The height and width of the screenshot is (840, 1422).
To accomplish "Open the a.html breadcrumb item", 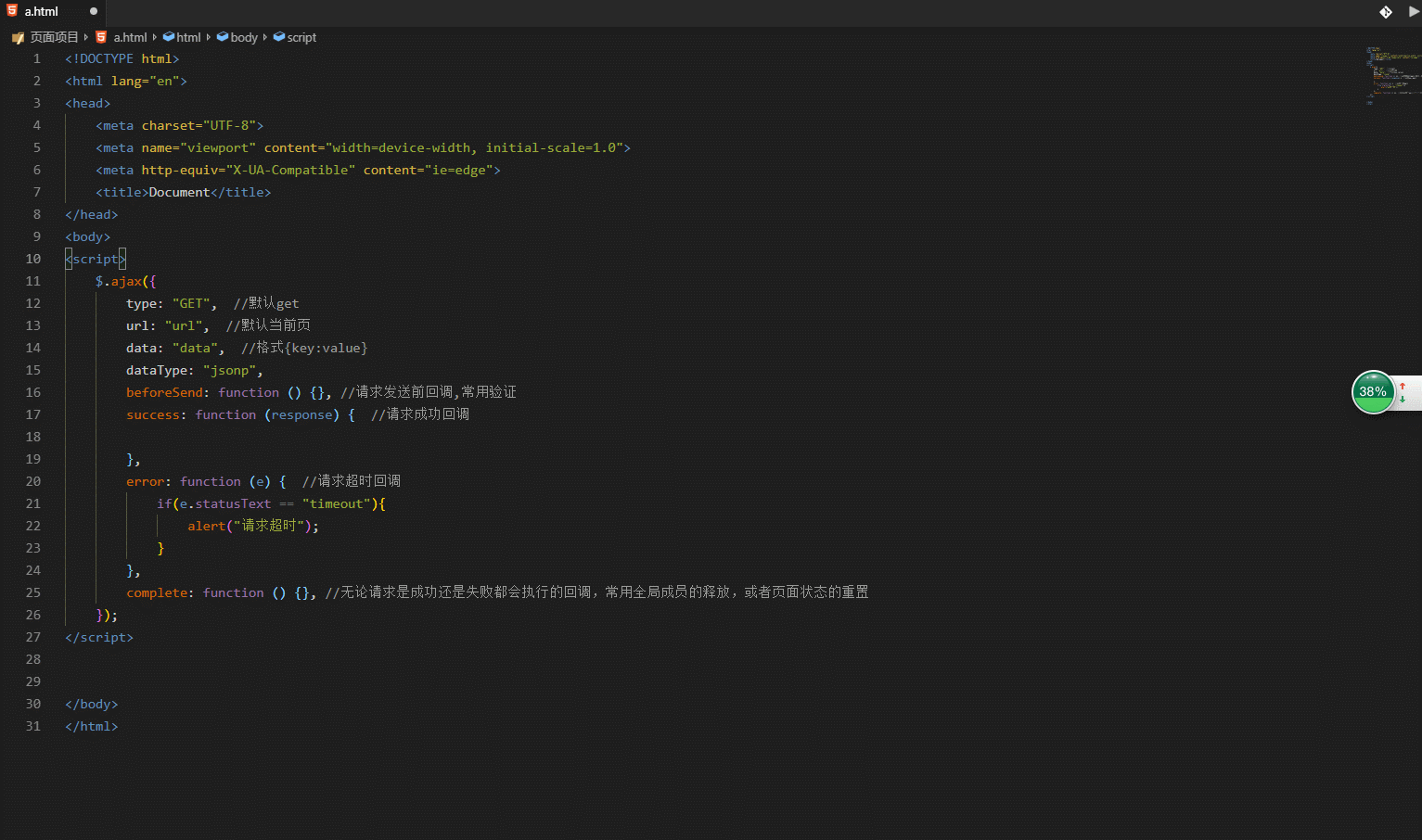I will [130, 37].
